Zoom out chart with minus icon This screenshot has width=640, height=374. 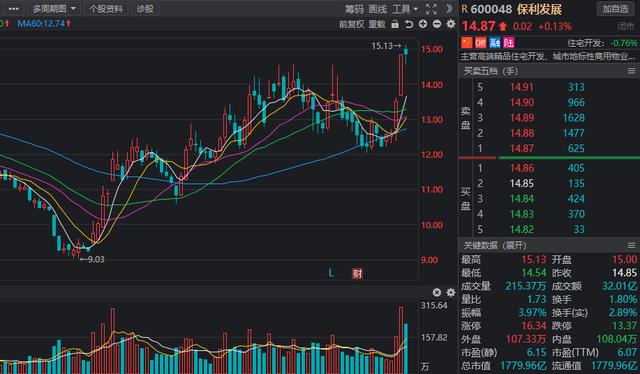tap(437, 24)
